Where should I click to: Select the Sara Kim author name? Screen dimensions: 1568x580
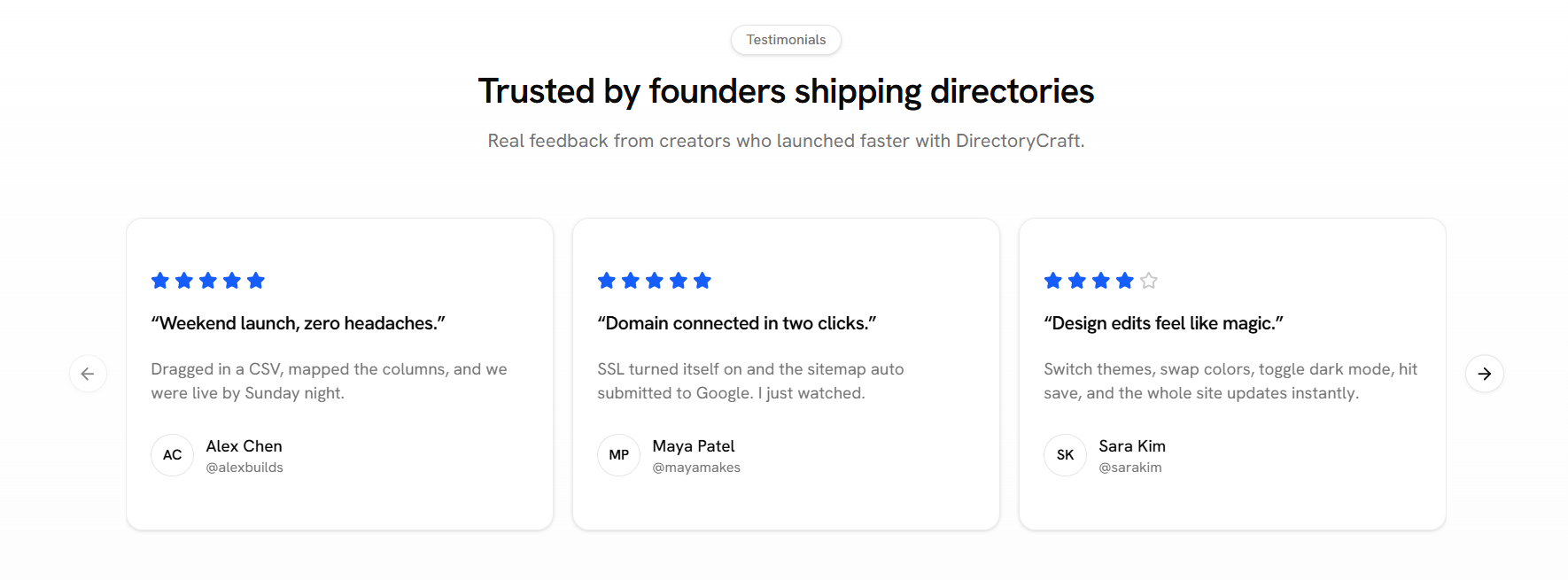point(1132,446)
